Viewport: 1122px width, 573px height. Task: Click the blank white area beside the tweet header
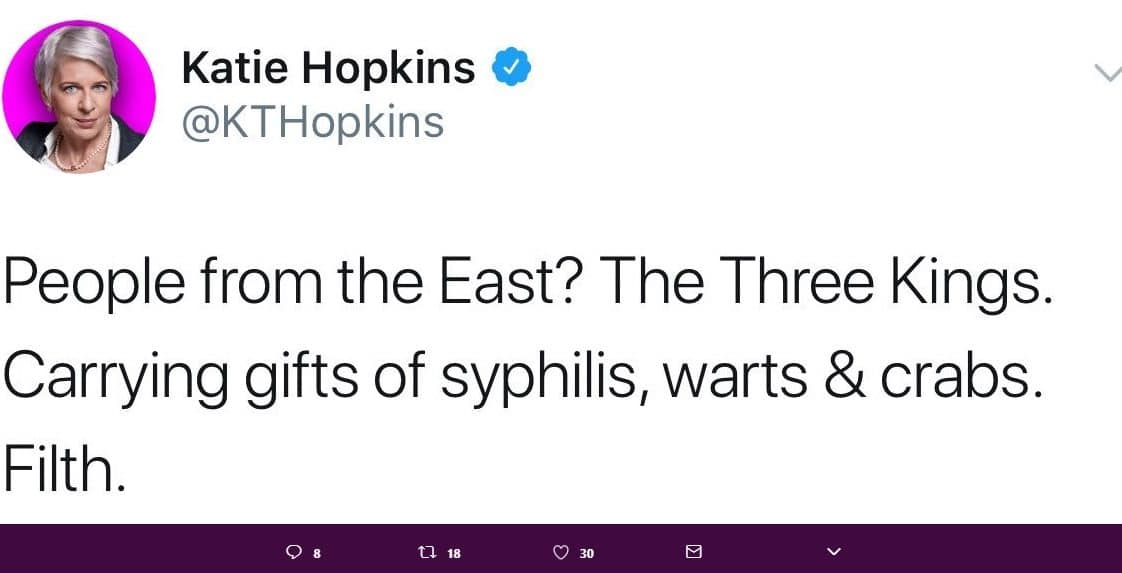787,100
